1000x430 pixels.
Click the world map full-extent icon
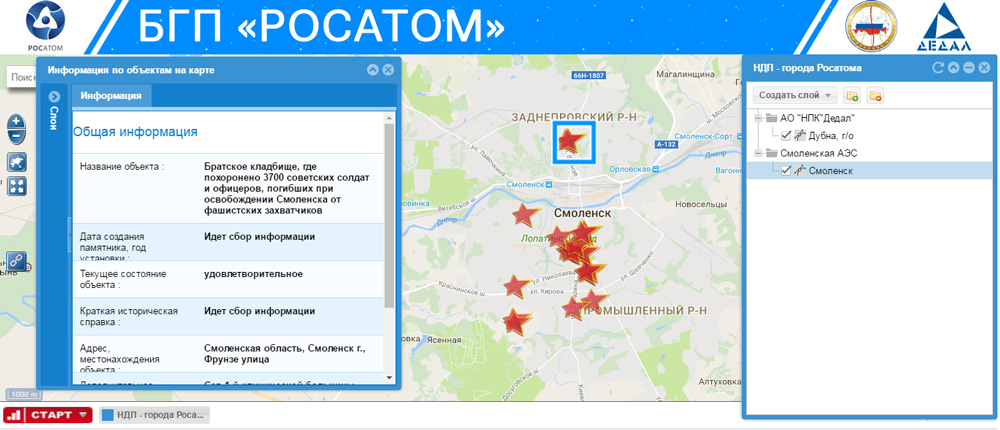[x=17, y=162]
